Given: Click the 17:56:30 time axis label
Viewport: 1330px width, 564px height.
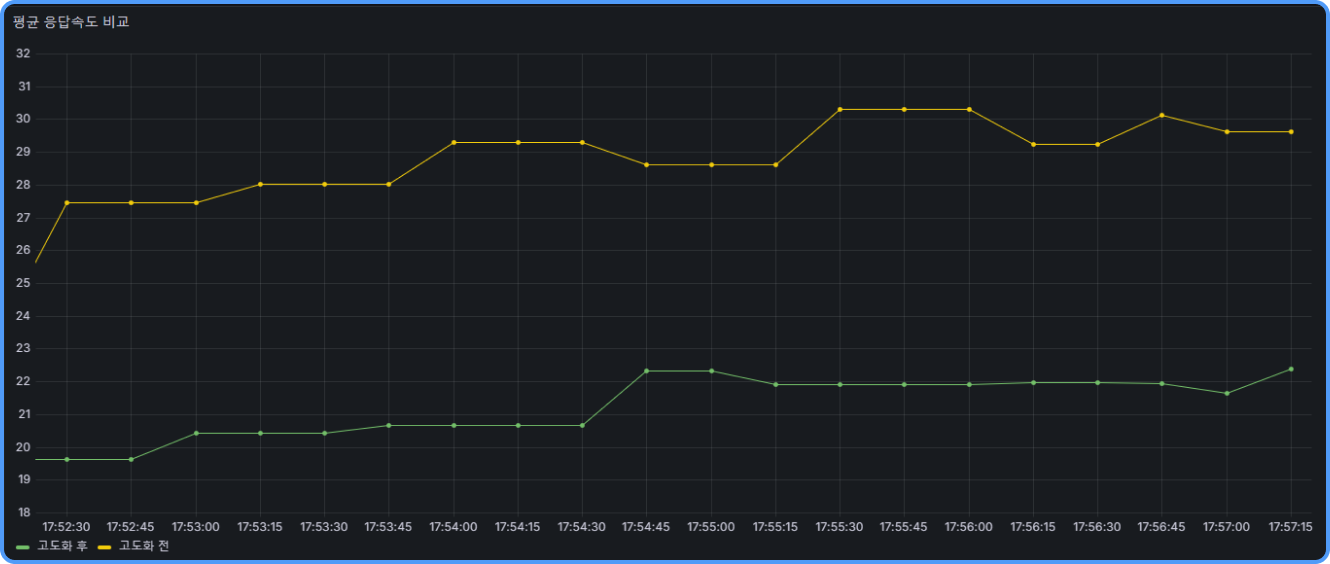Looking at the screenshot, I should 1098,527.
